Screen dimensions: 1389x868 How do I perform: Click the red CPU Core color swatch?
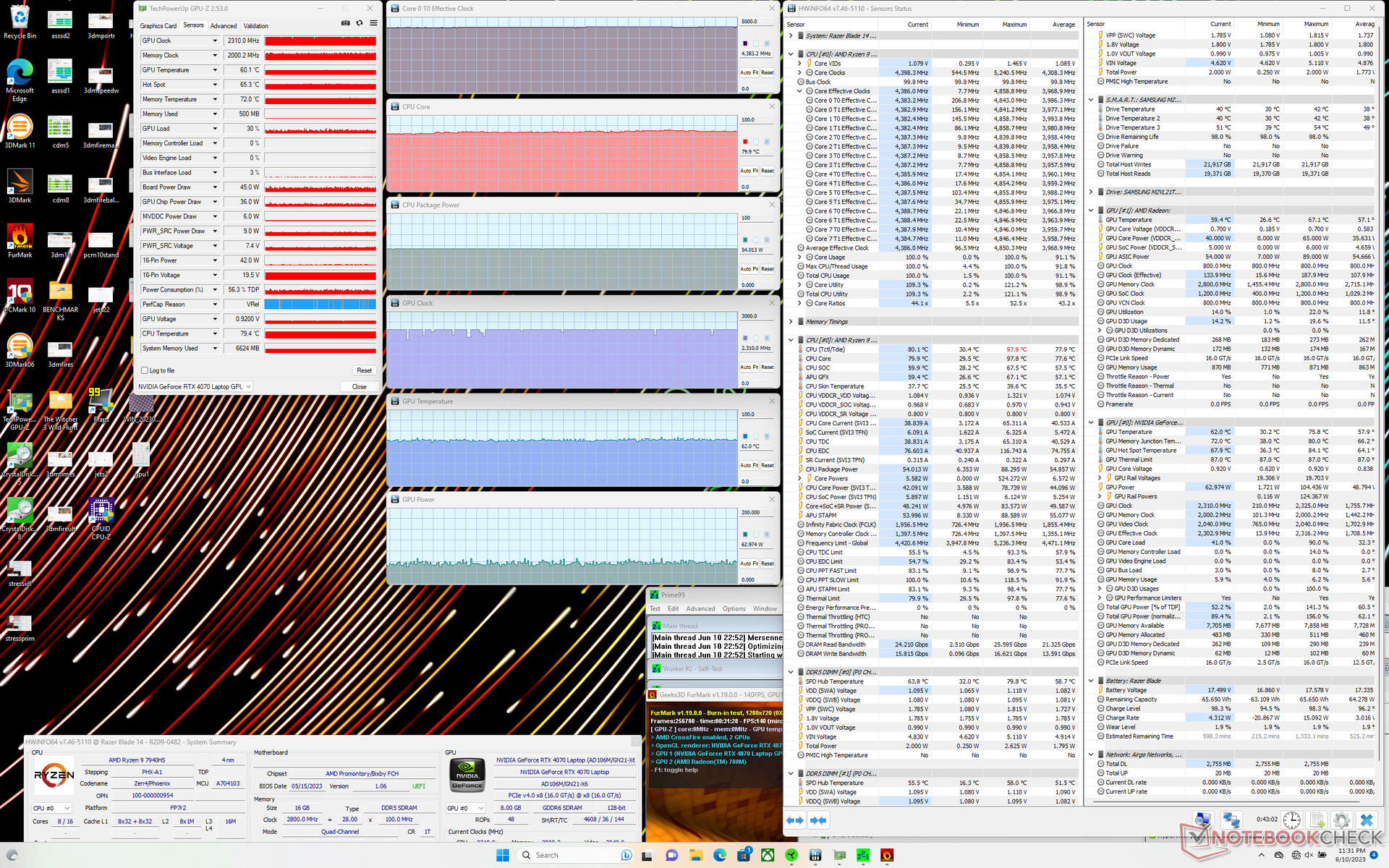tap(745, 141)
